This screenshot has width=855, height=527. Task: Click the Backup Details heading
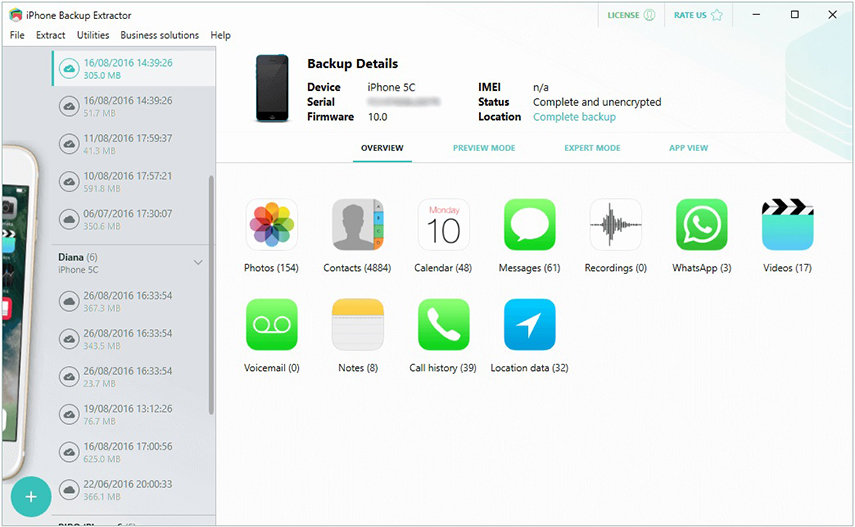[353, 64]
